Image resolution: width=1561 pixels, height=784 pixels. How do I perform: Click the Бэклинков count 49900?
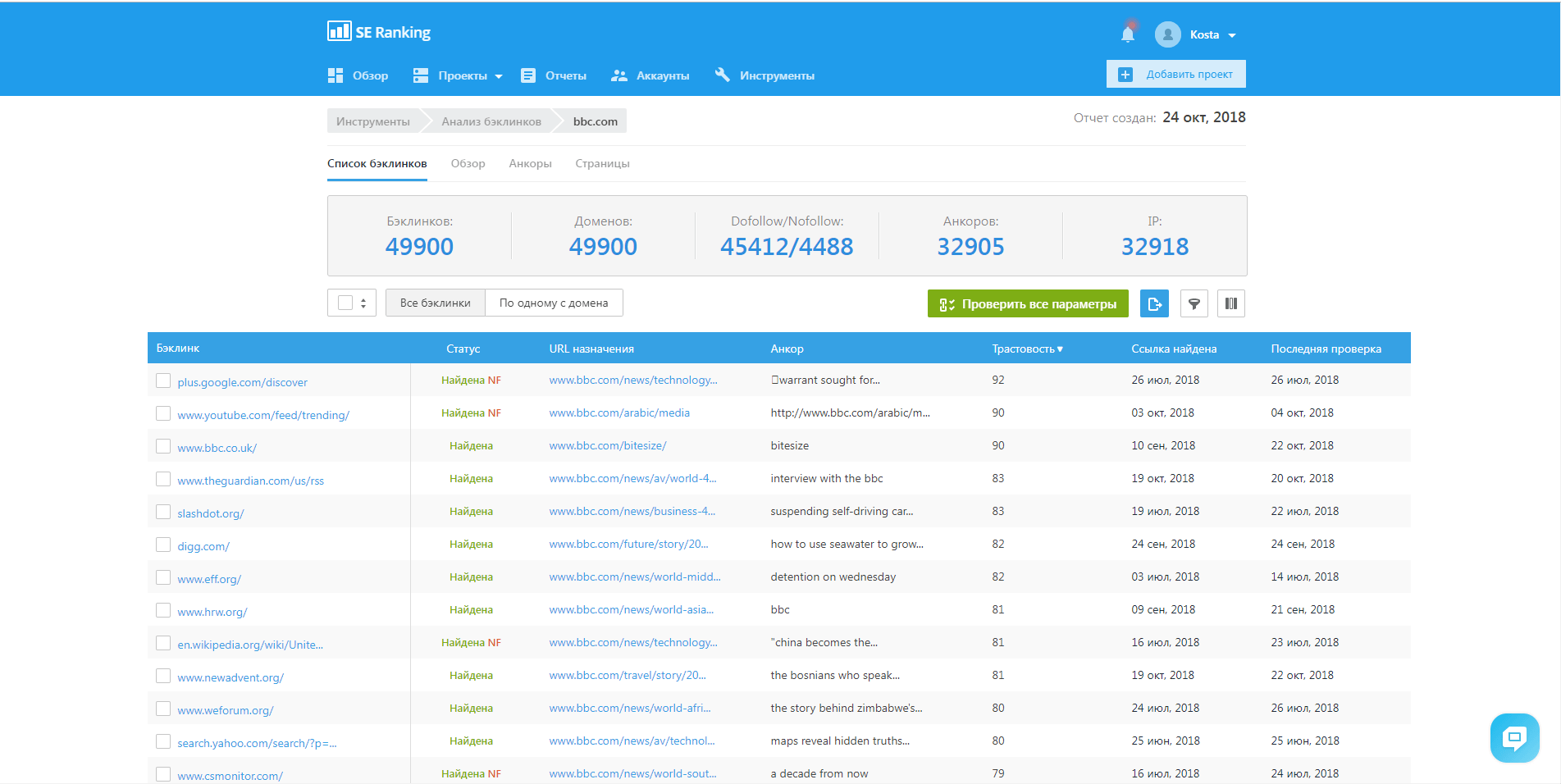pyautogui.click(x=419, y=246)
